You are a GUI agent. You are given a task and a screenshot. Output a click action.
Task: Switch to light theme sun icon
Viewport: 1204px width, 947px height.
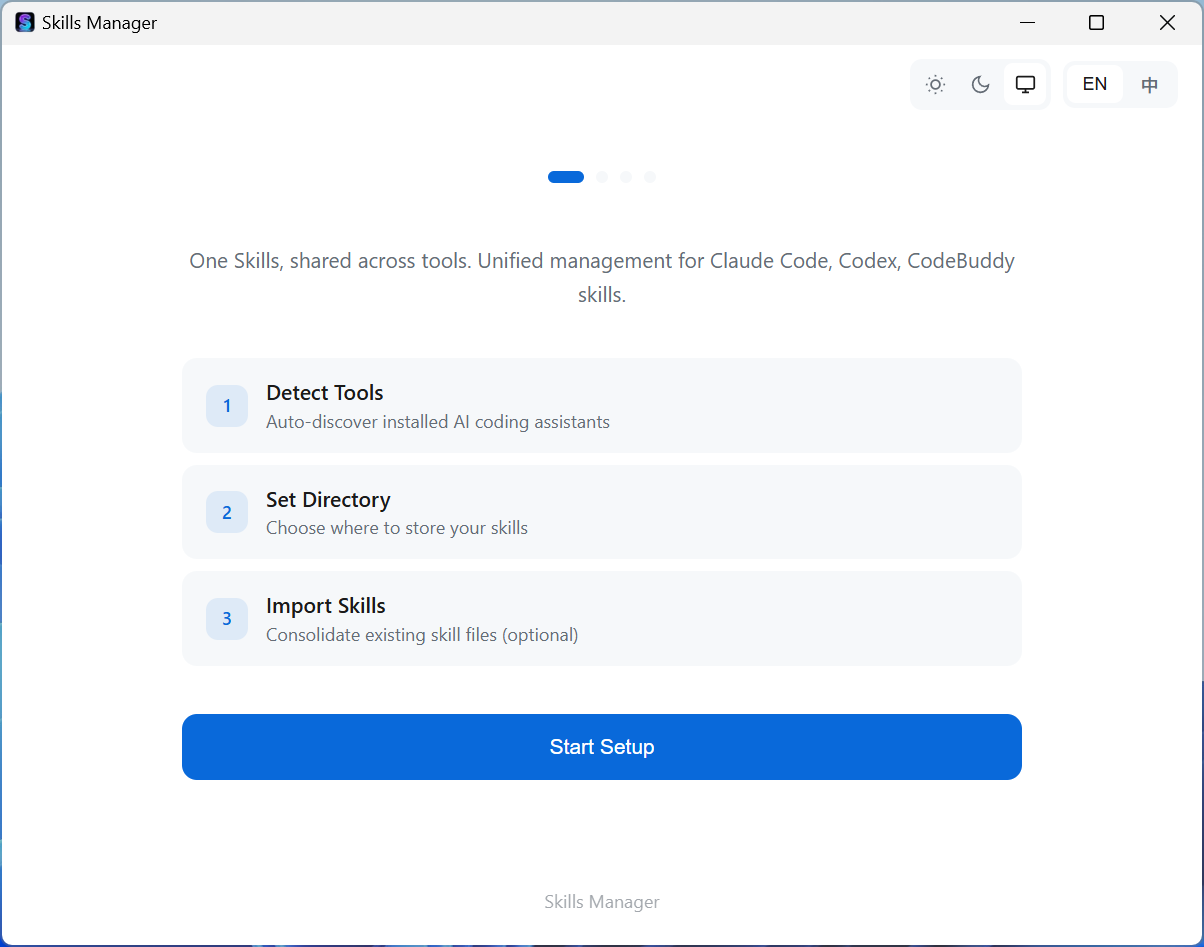[935, 85]
